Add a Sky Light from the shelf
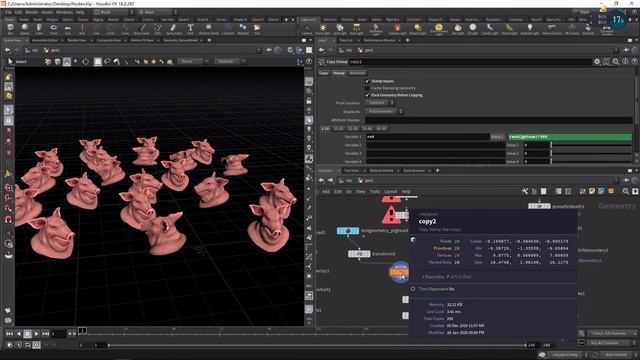The height and width of the screenshot is (360, 640). point(458,29)
